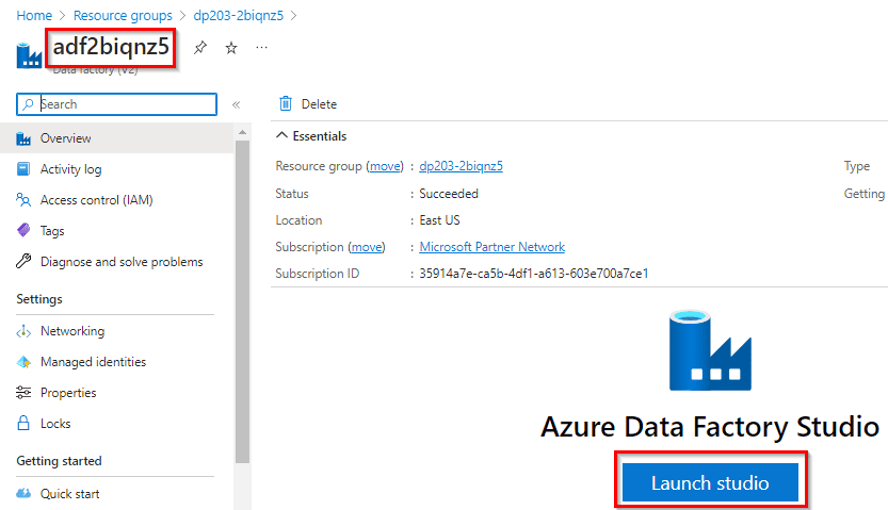Click the sidebar scrollbar thumb
This screenshot has width=888, height=510.
242,302
